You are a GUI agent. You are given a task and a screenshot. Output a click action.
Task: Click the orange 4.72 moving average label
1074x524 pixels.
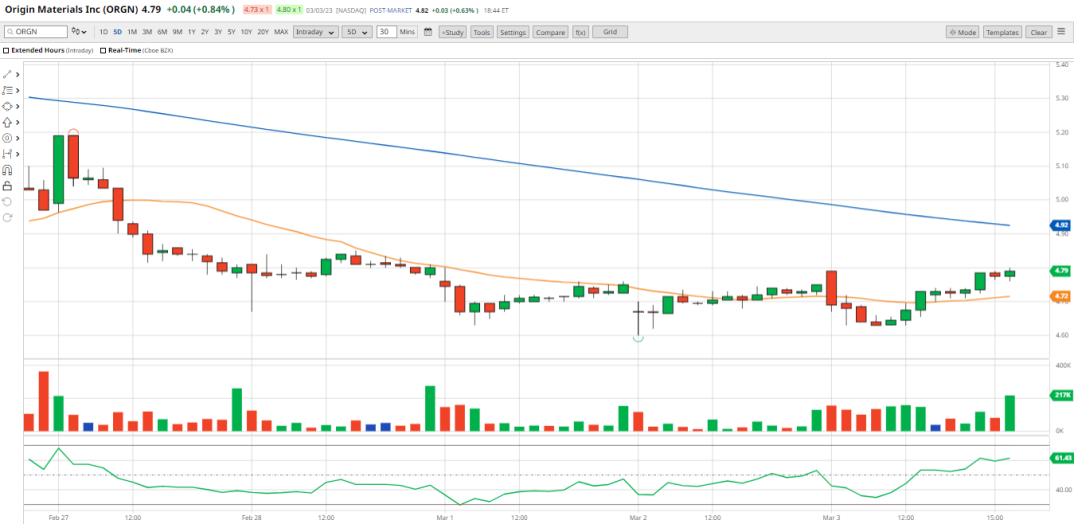point(1060,296)
